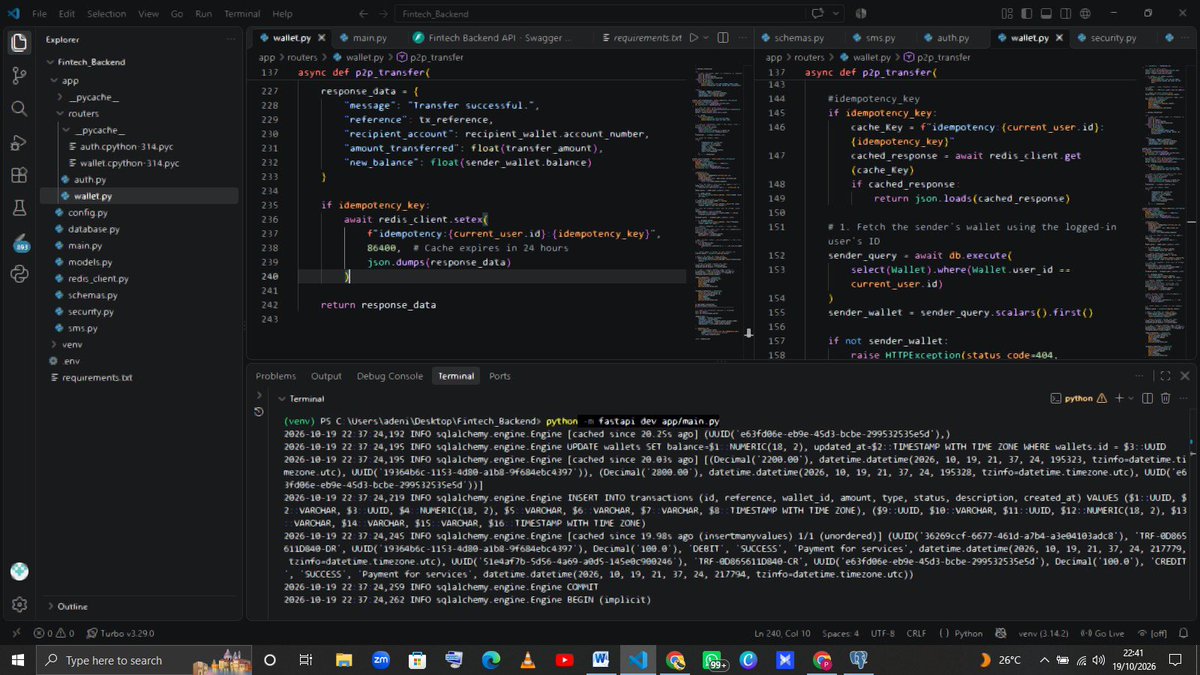Screen dimensions: 1200x675
Task: Open the Run file dropdown arrow
Action: click(708, 37)
